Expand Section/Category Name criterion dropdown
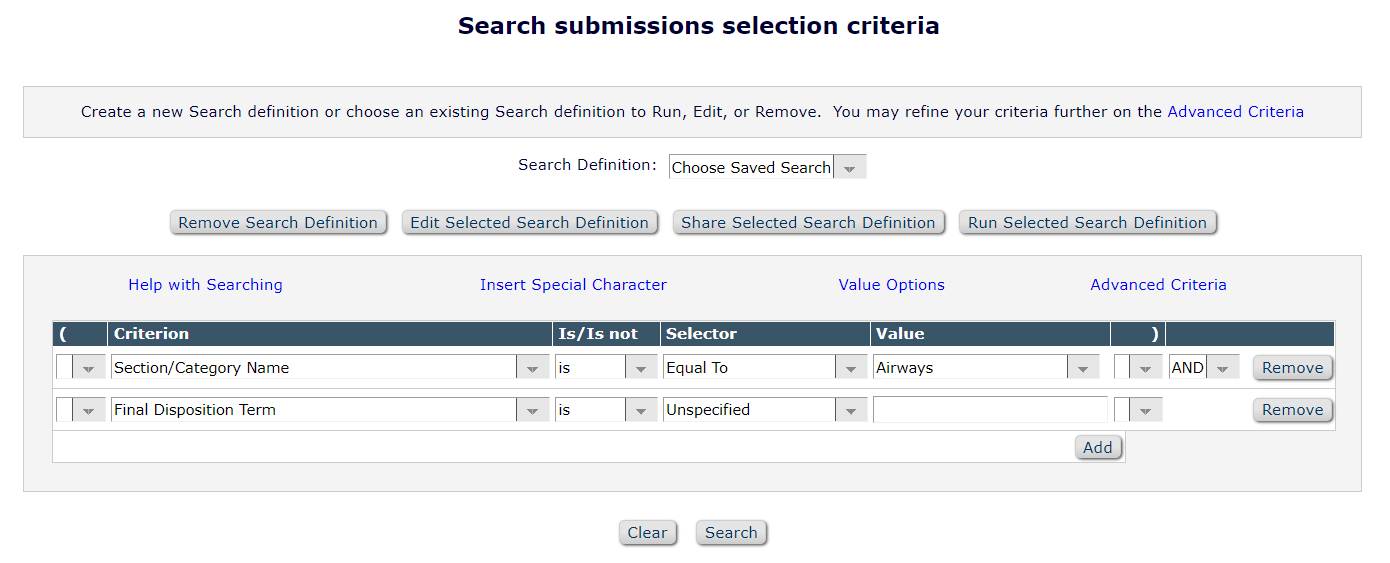This screenshot has height=563, width=1390. pos(330,368)
